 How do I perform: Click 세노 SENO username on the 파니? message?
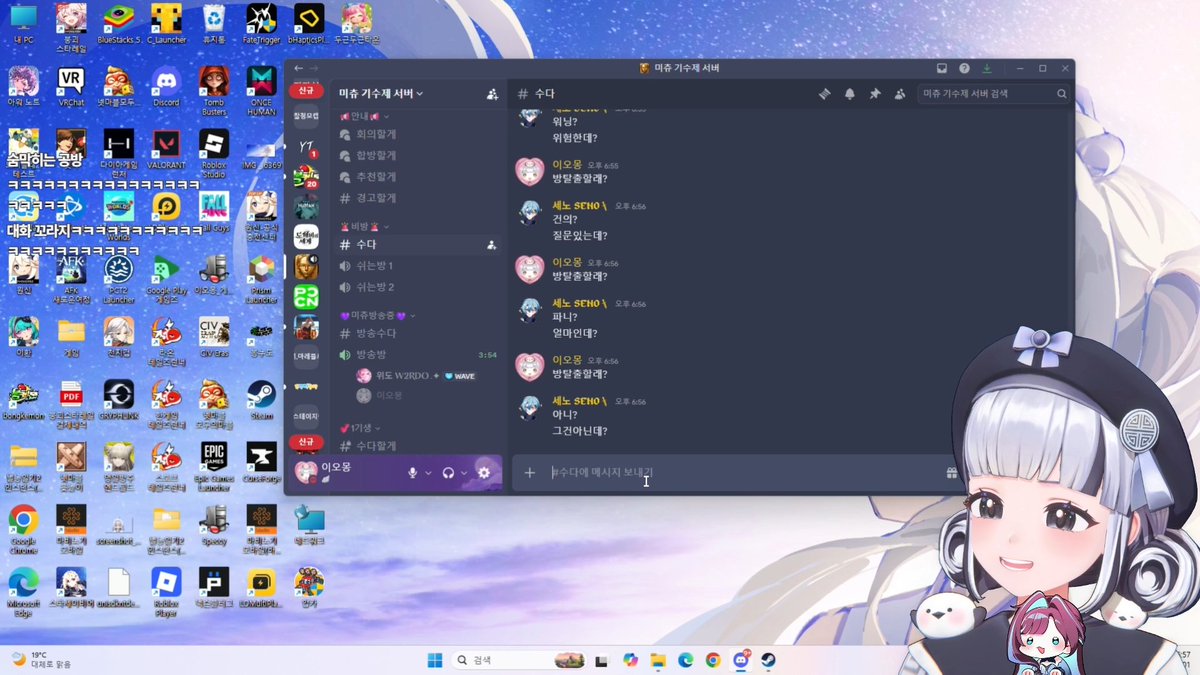(x=581, y=303)
